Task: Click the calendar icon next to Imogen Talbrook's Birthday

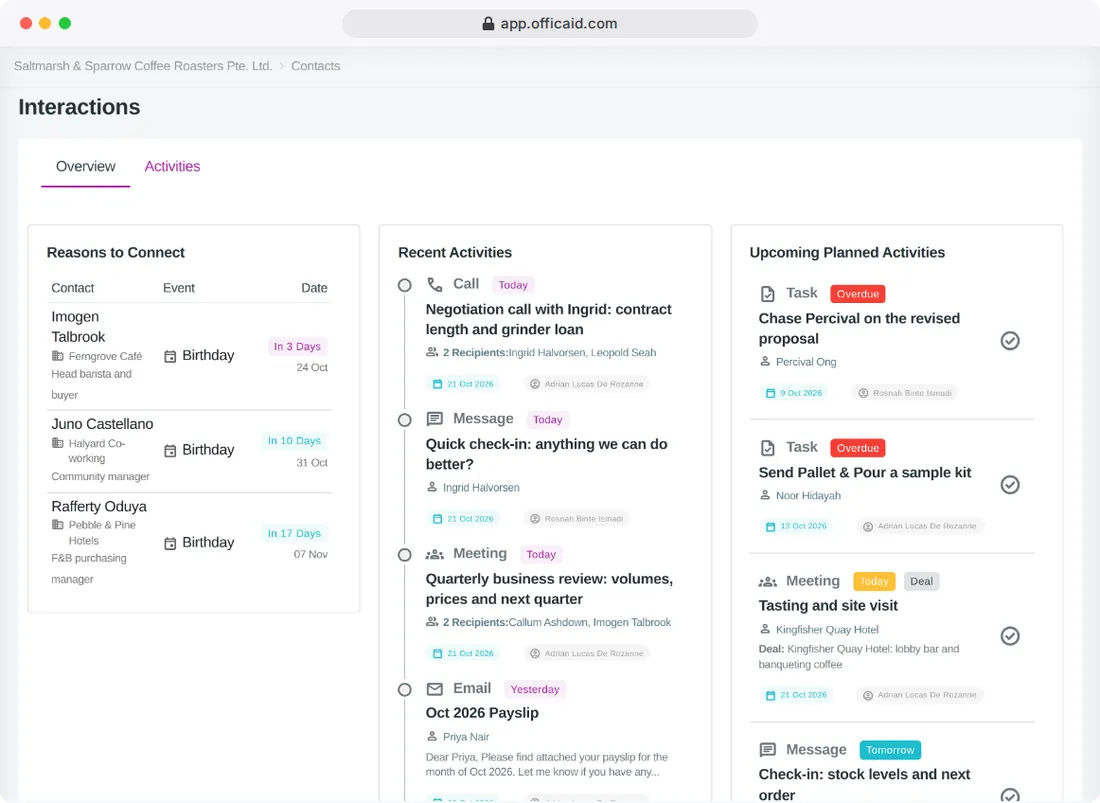Action: [x=170, y=356]
